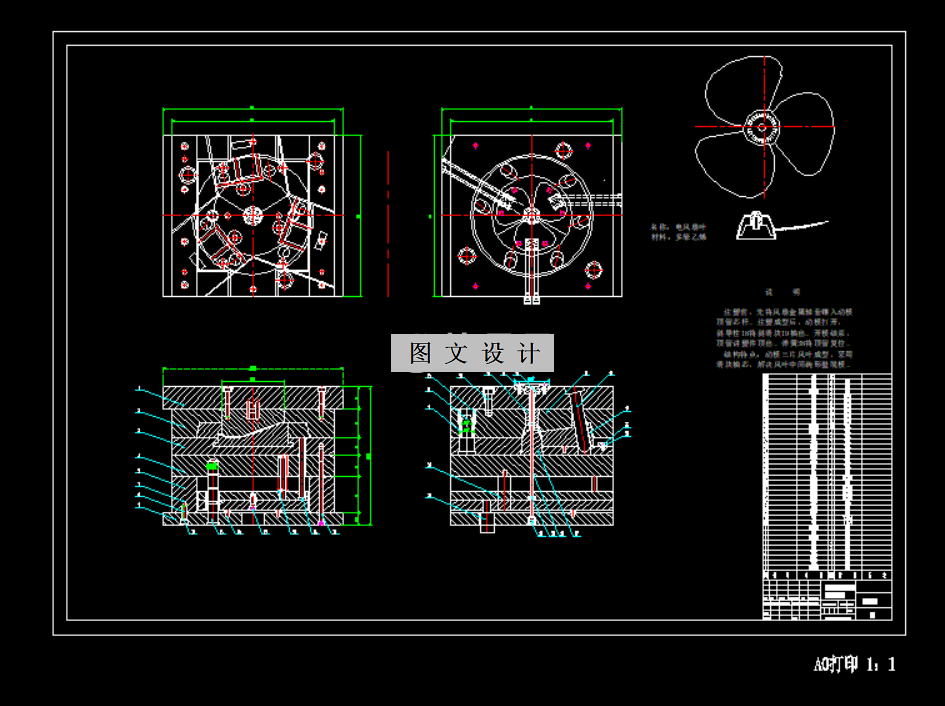Click the '说明' notes heading
The image size is (945, 706).
tap(782, 292)
